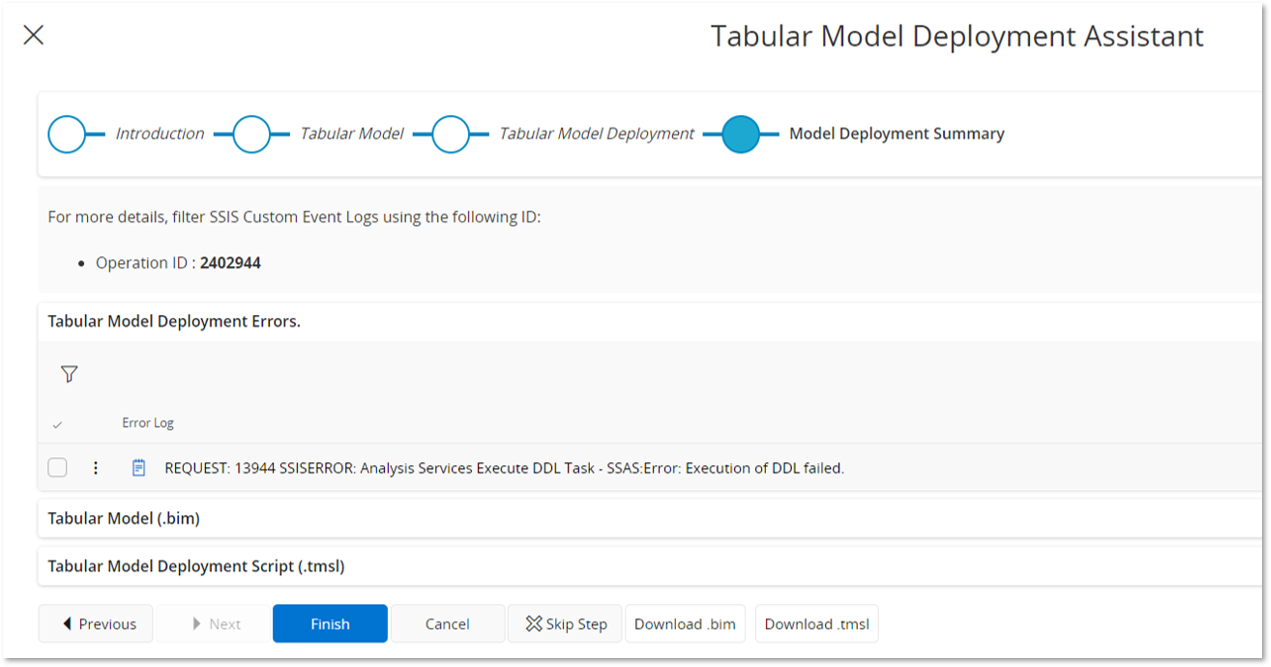Toggle the select-all checkmark in header
Image resolution: width=1271 pixels, height=667 pixels.
pos(57,425)
